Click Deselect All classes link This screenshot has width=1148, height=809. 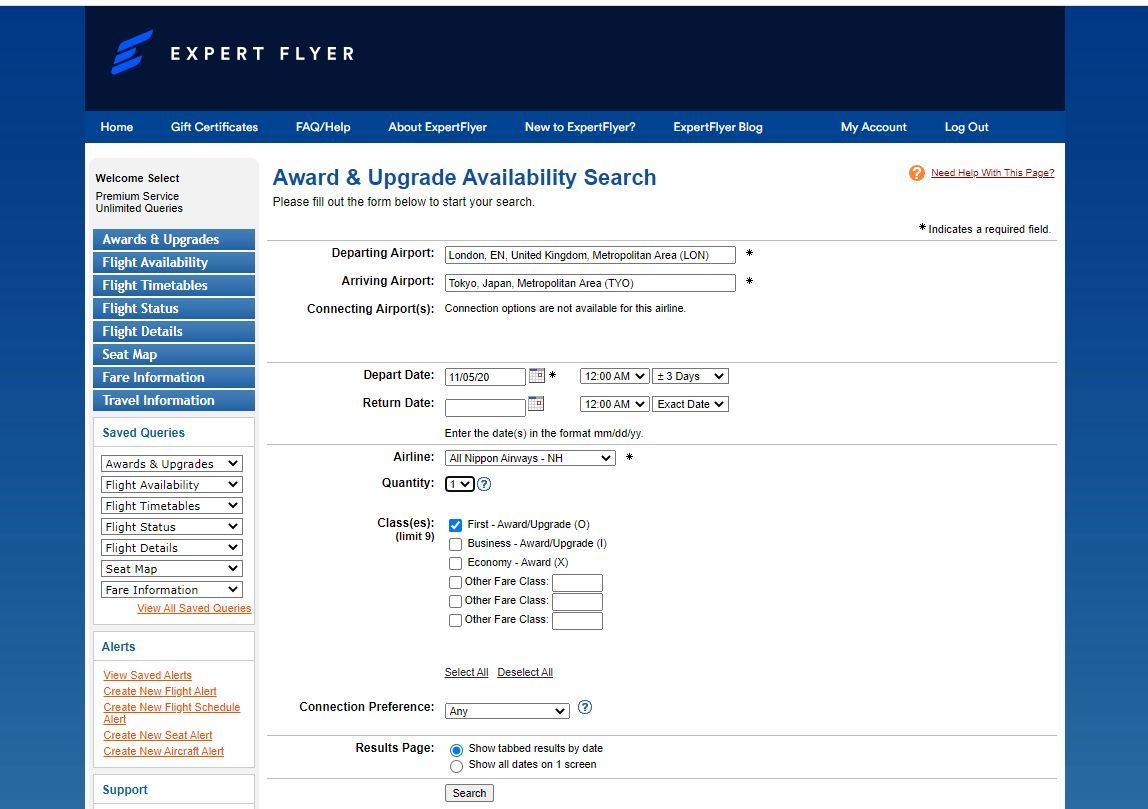(525, 672)
